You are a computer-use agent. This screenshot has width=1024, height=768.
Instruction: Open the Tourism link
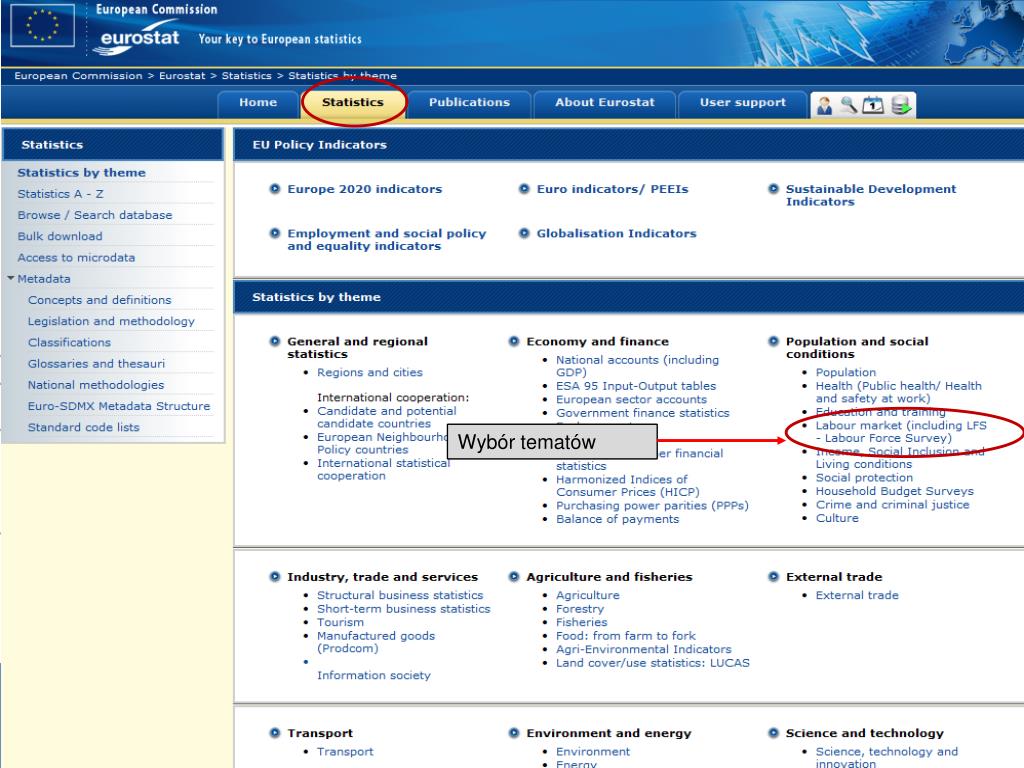point(340,622)
